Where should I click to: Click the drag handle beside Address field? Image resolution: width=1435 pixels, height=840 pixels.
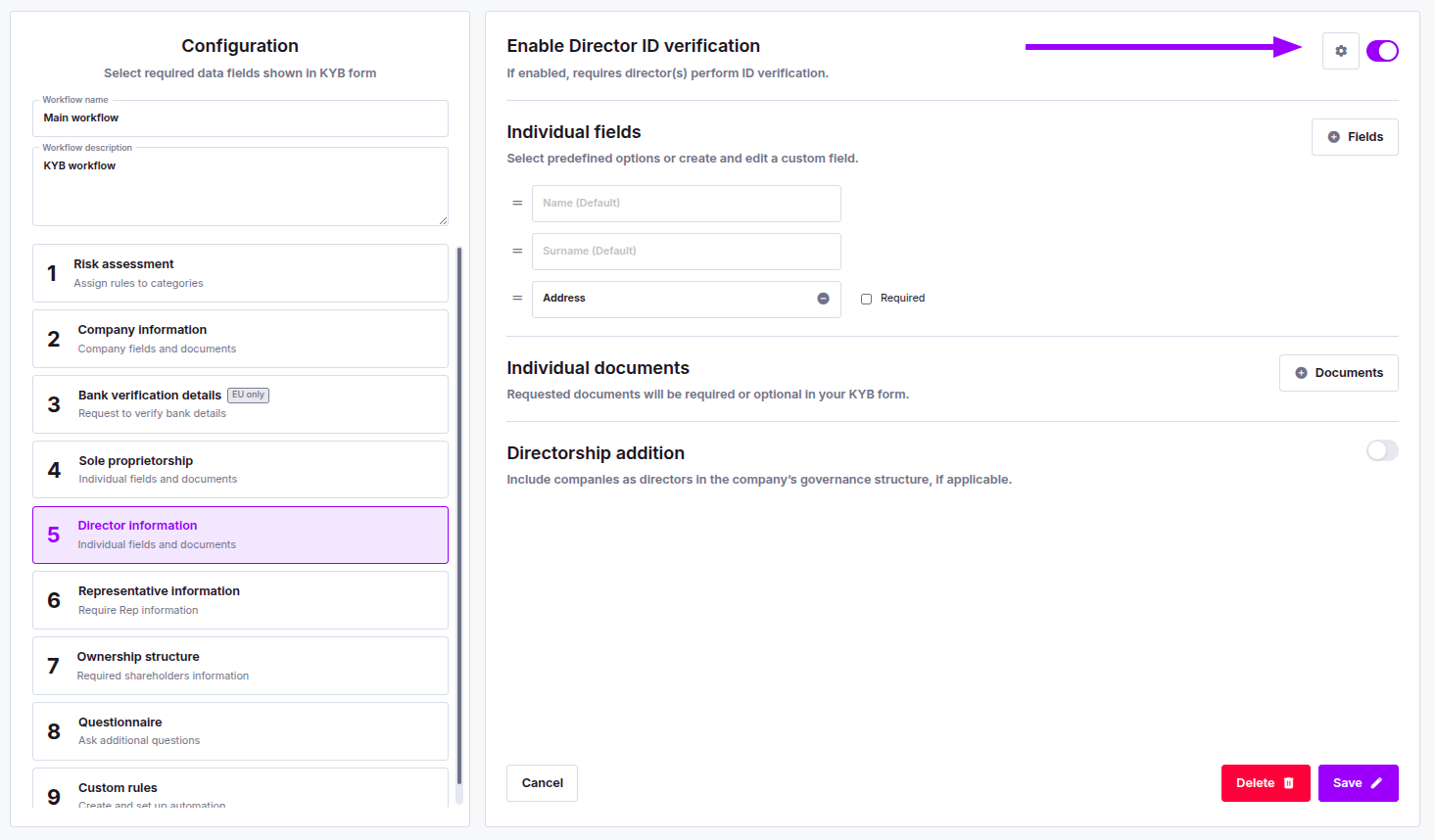pos(517,298)
